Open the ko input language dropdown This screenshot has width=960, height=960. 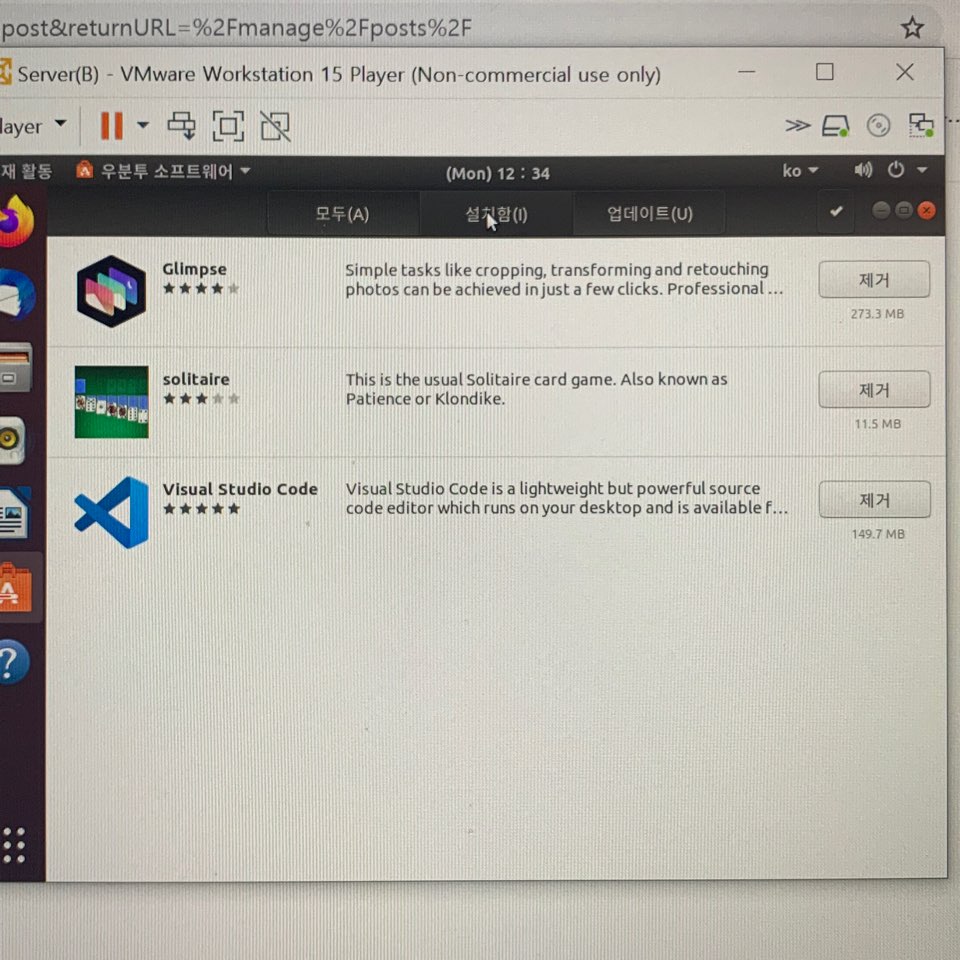click(800, 171)
